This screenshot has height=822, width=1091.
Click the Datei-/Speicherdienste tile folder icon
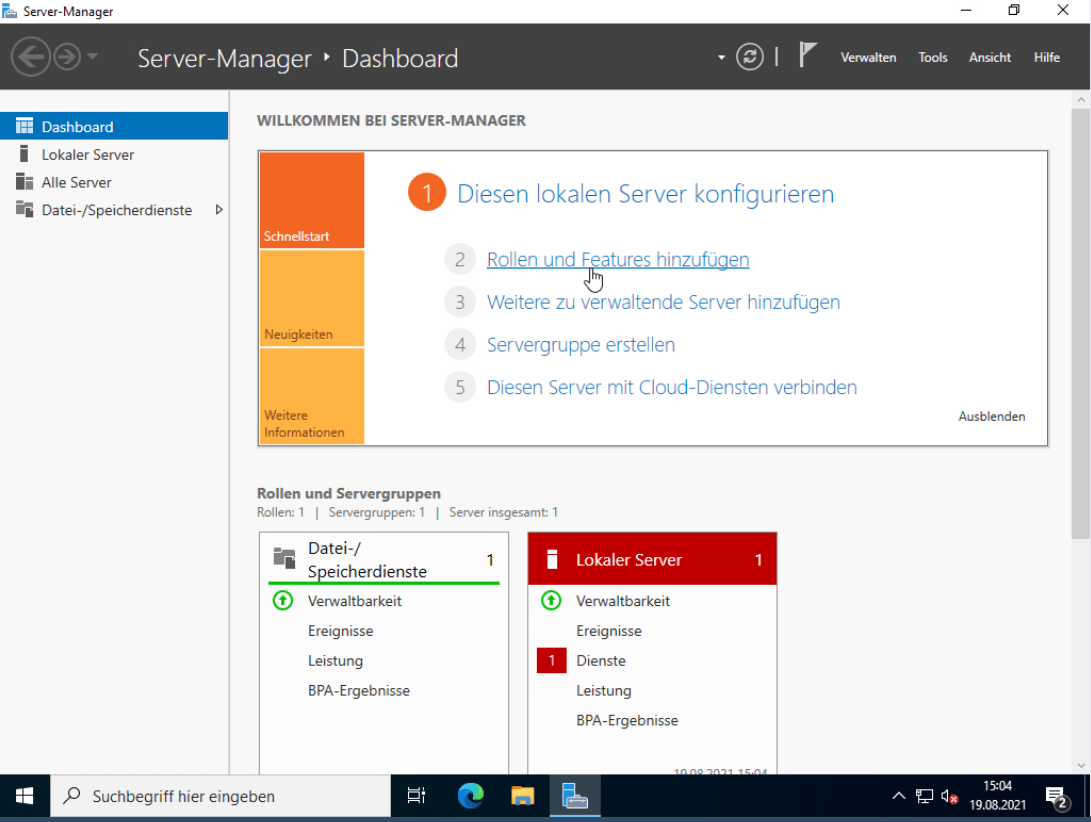click(284, 558)
